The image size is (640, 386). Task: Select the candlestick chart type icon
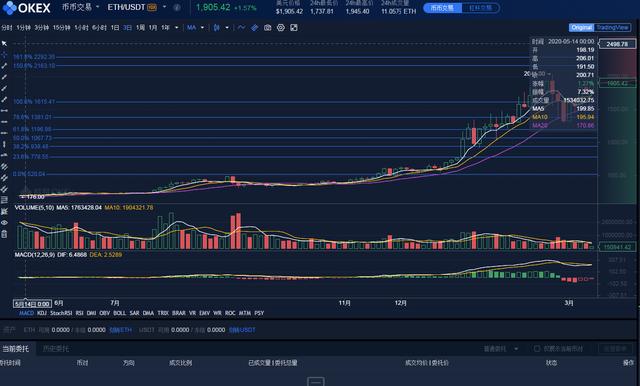217,28
